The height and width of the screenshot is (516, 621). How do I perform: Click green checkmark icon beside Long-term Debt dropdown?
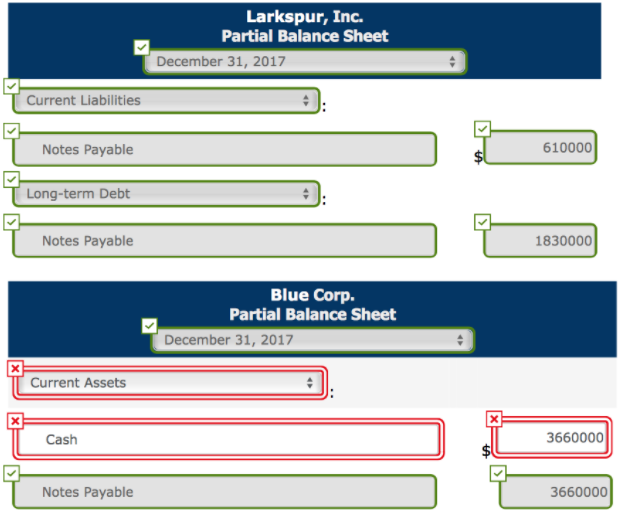[x=11, y=179]
